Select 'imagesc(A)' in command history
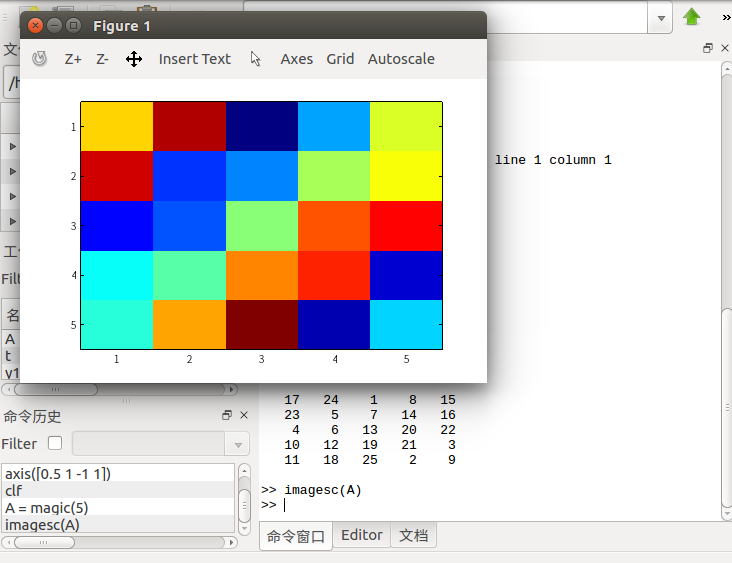The width and height of the screenshot is (732, 563). 118,524
